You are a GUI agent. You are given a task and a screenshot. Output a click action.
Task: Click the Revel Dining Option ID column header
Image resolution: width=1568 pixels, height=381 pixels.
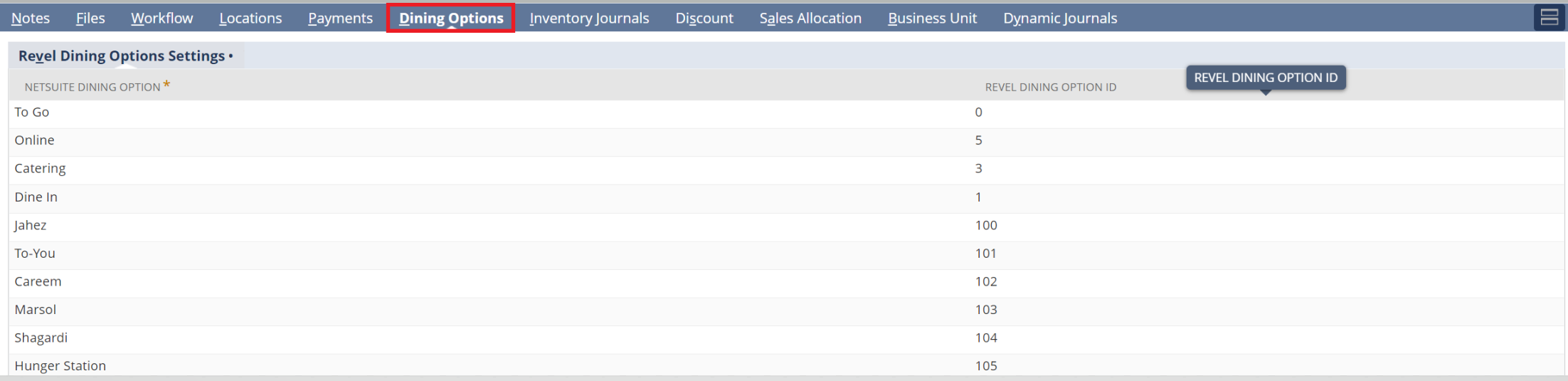pos(1050,87)
